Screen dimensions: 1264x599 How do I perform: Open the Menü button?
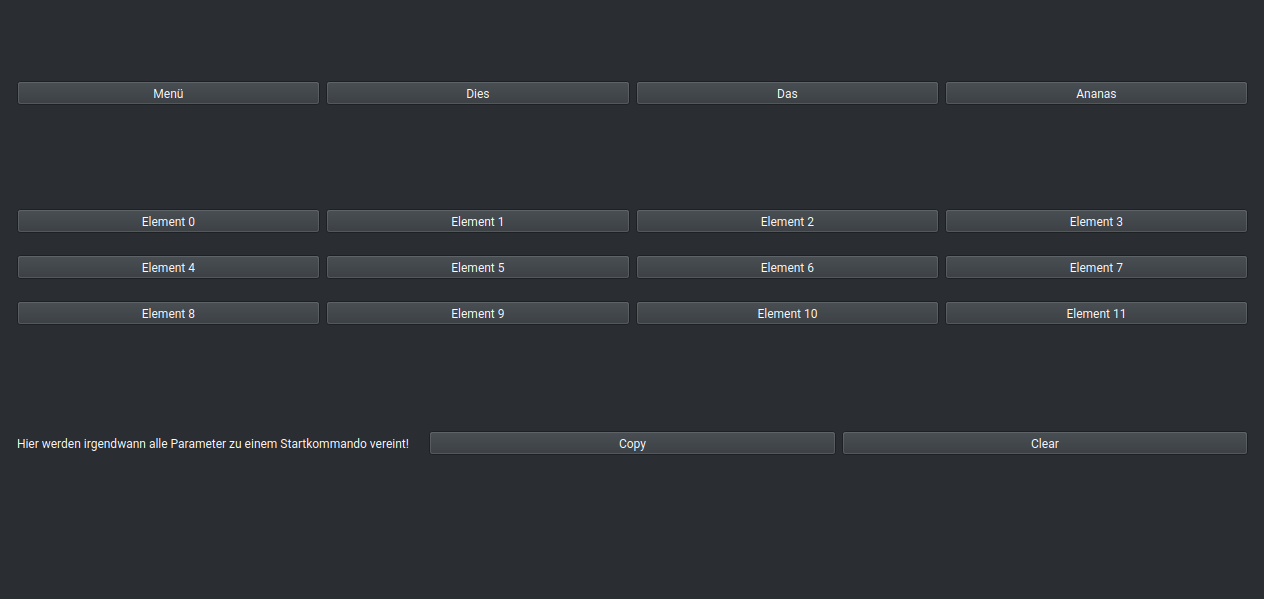[x=168, y=93]
